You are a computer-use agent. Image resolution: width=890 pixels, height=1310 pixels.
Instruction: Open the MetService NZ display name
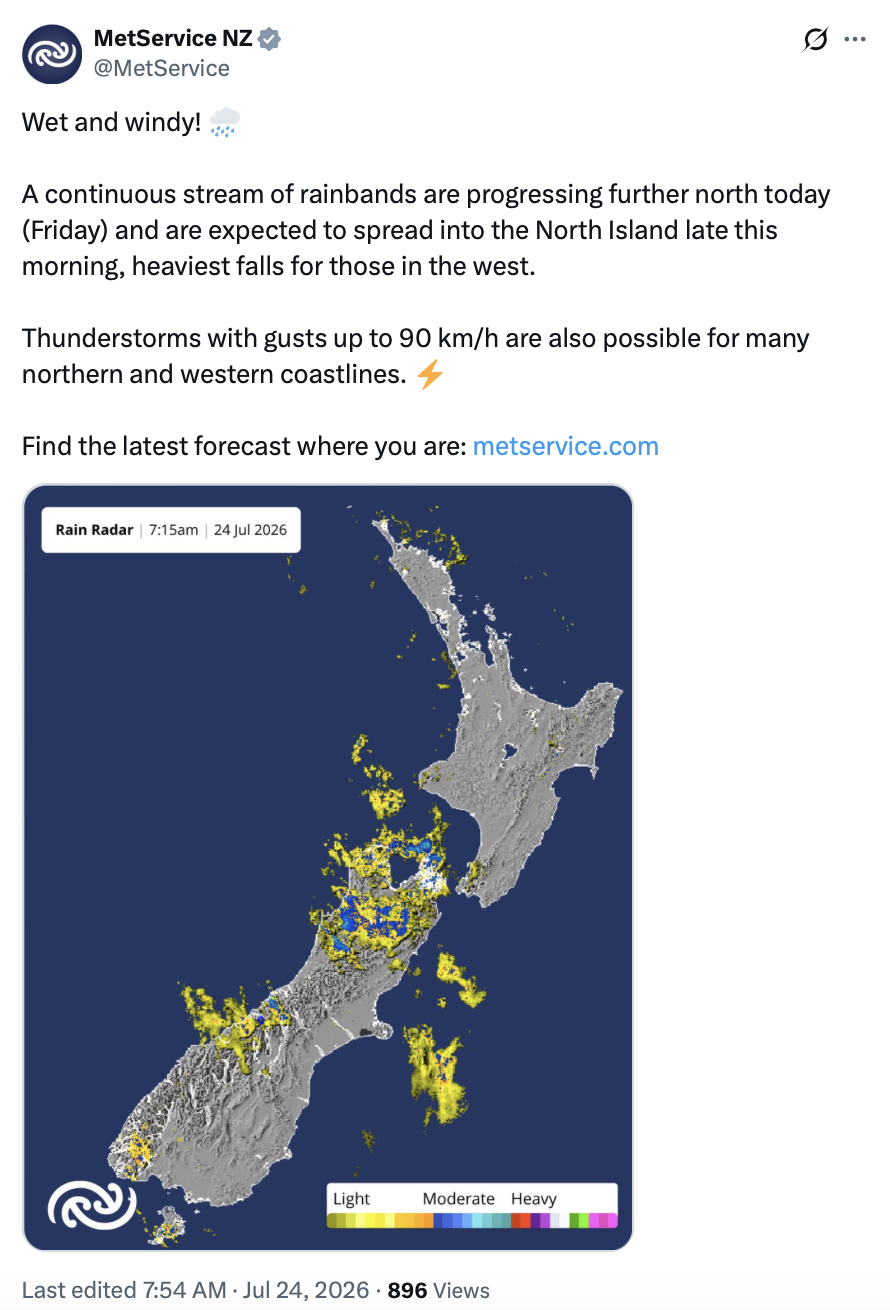[x=173, y=39]
